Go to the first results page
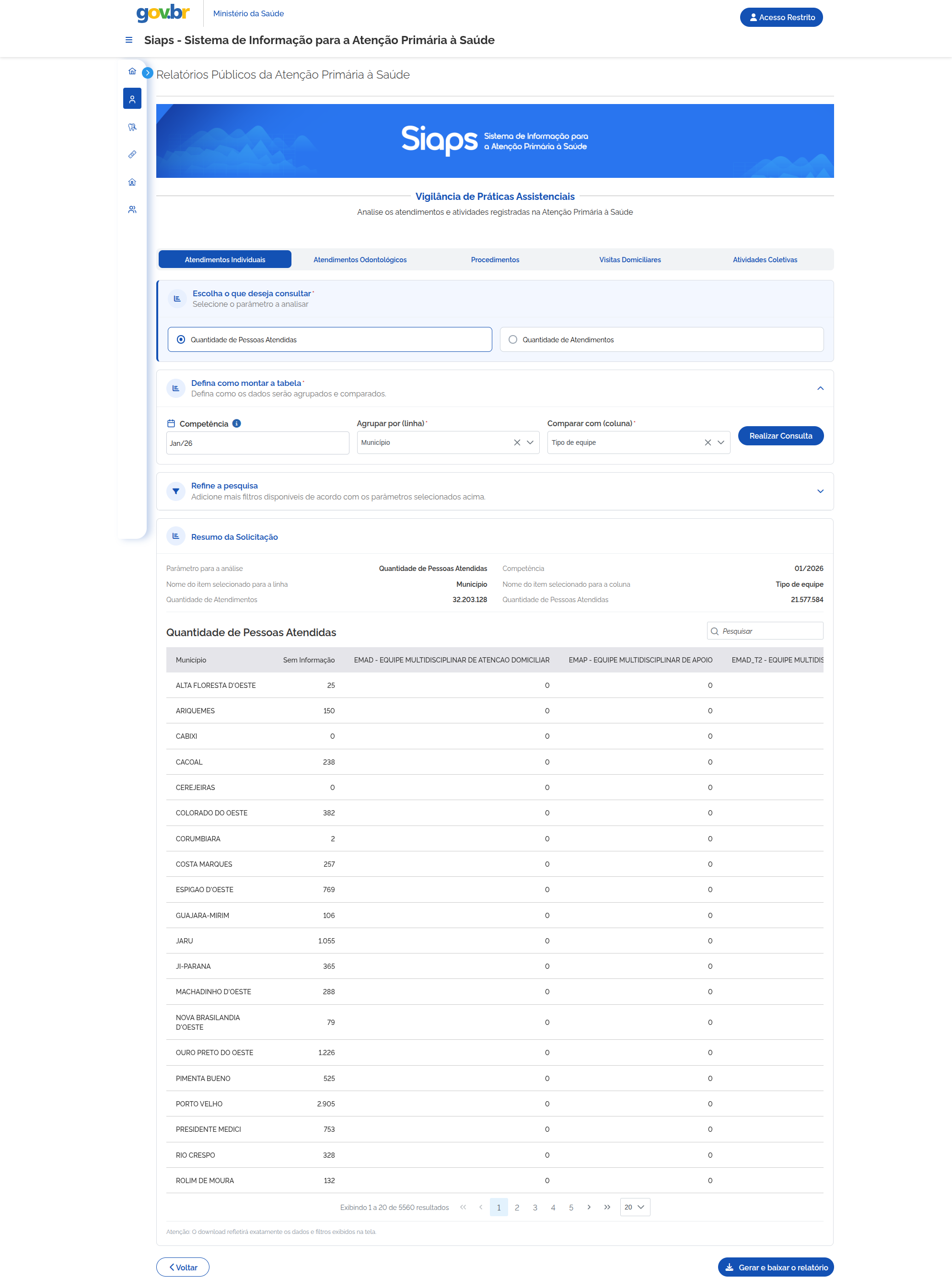The height and width of the screenshot is (1279, 952). pyautogui.click(x=463, y=1208)
